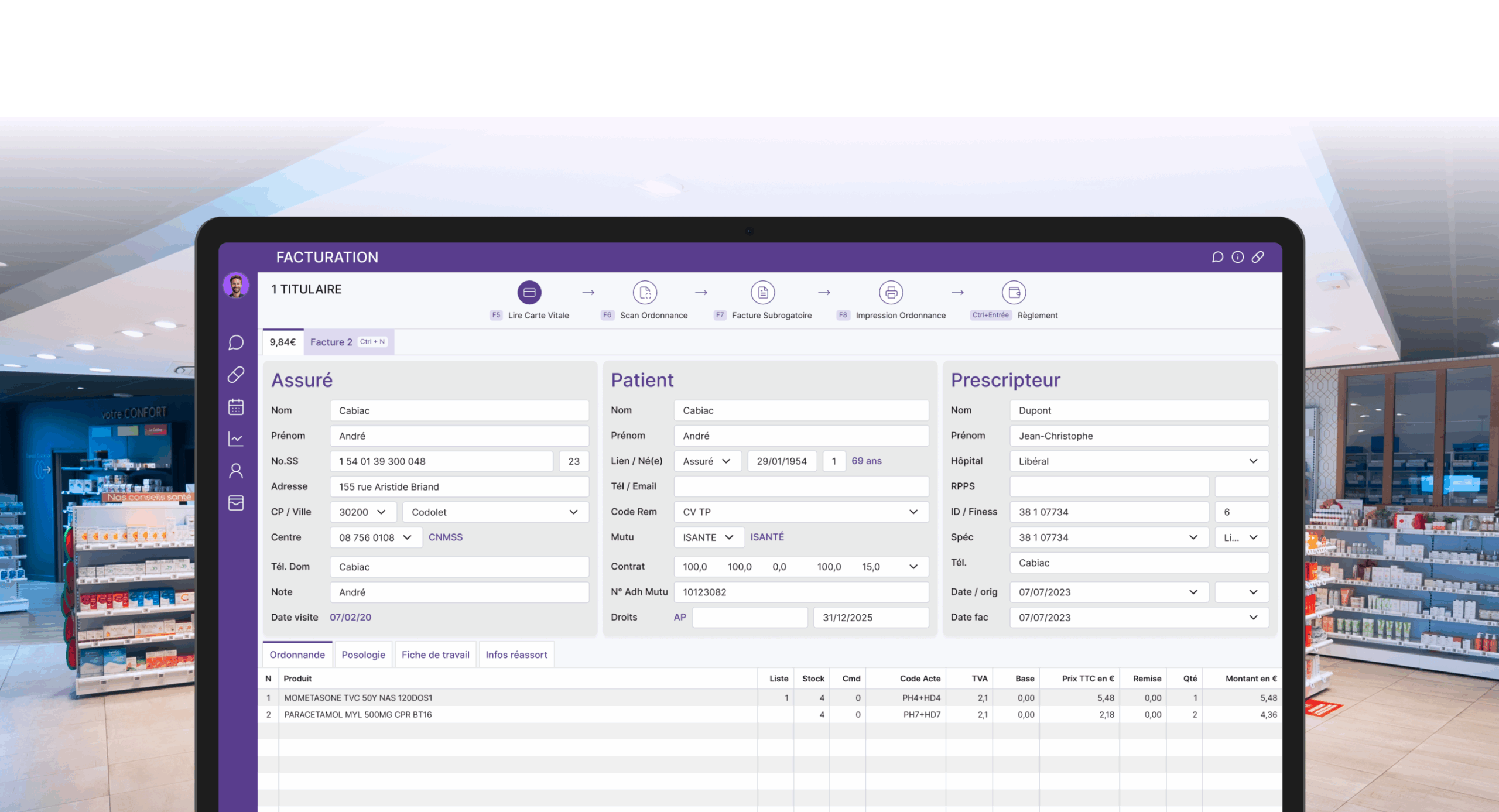1499x812 pixels.
Task: Click the Scan Ordonnance step icon
Action: coord(645,292)
